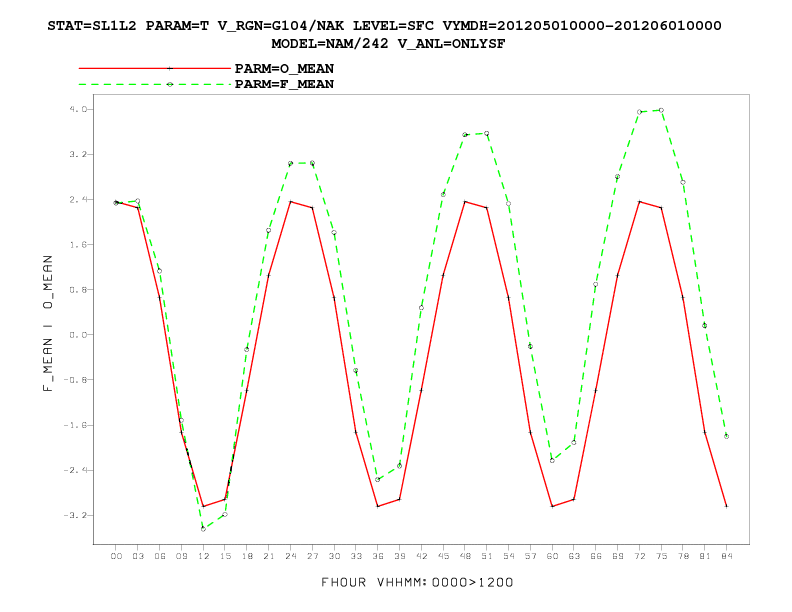Click x-axis tick label 36
This screenshot has width=792, height=612.
(378, 556)
